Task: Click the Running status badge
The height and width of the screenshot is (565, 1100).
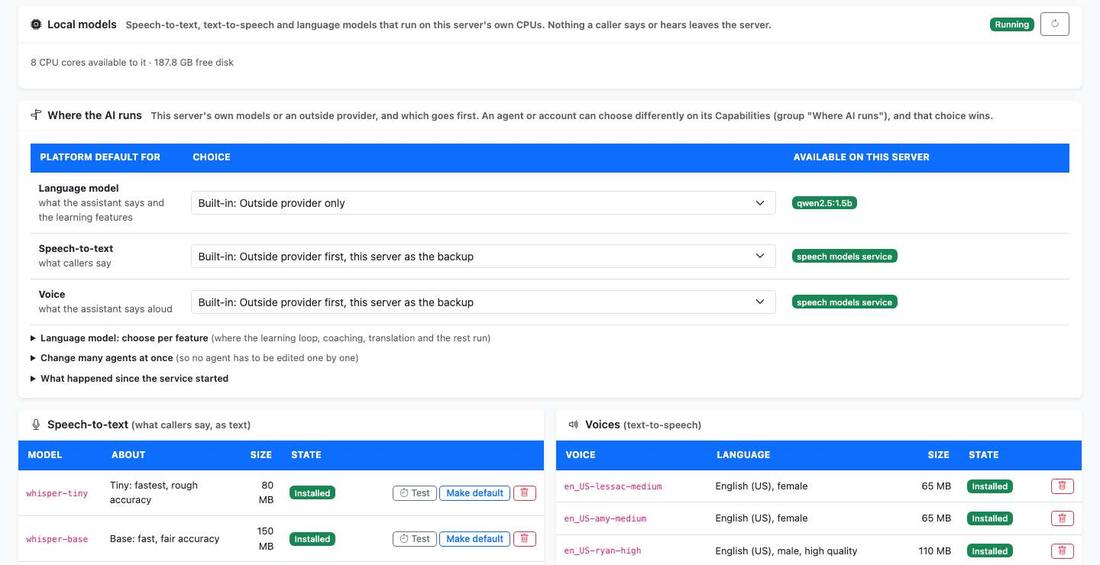Action: coord(1012,25)
